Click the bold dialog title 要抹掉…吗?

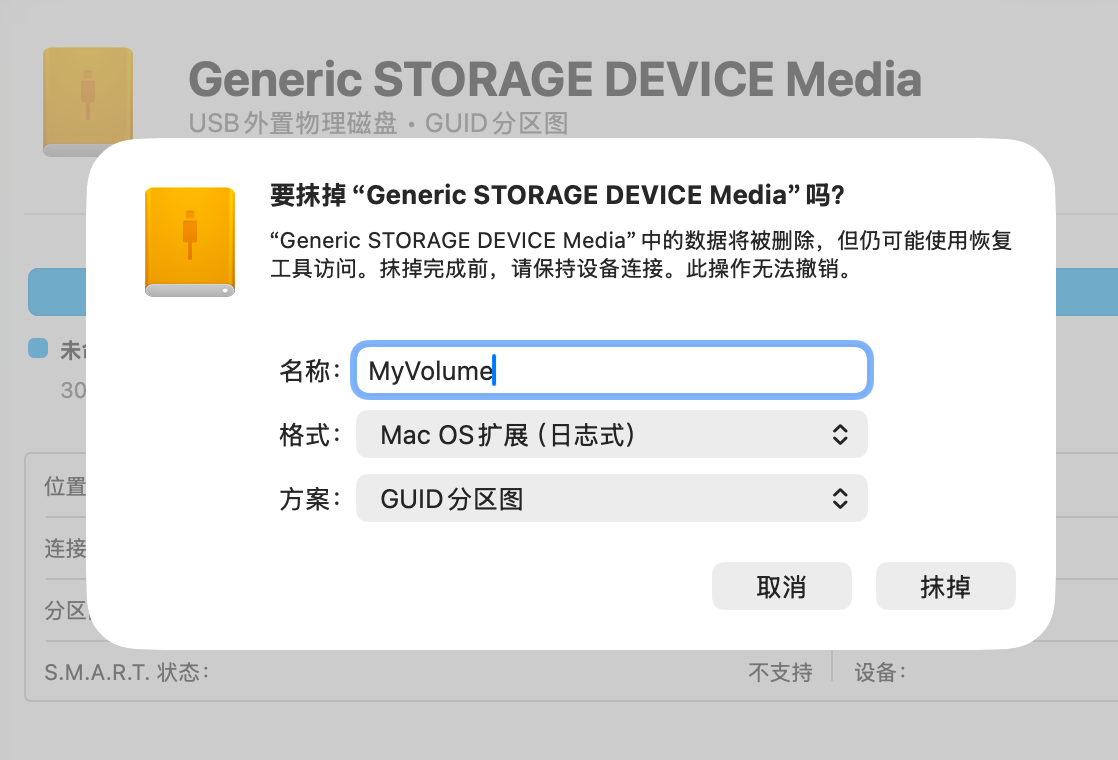(558, 194)
